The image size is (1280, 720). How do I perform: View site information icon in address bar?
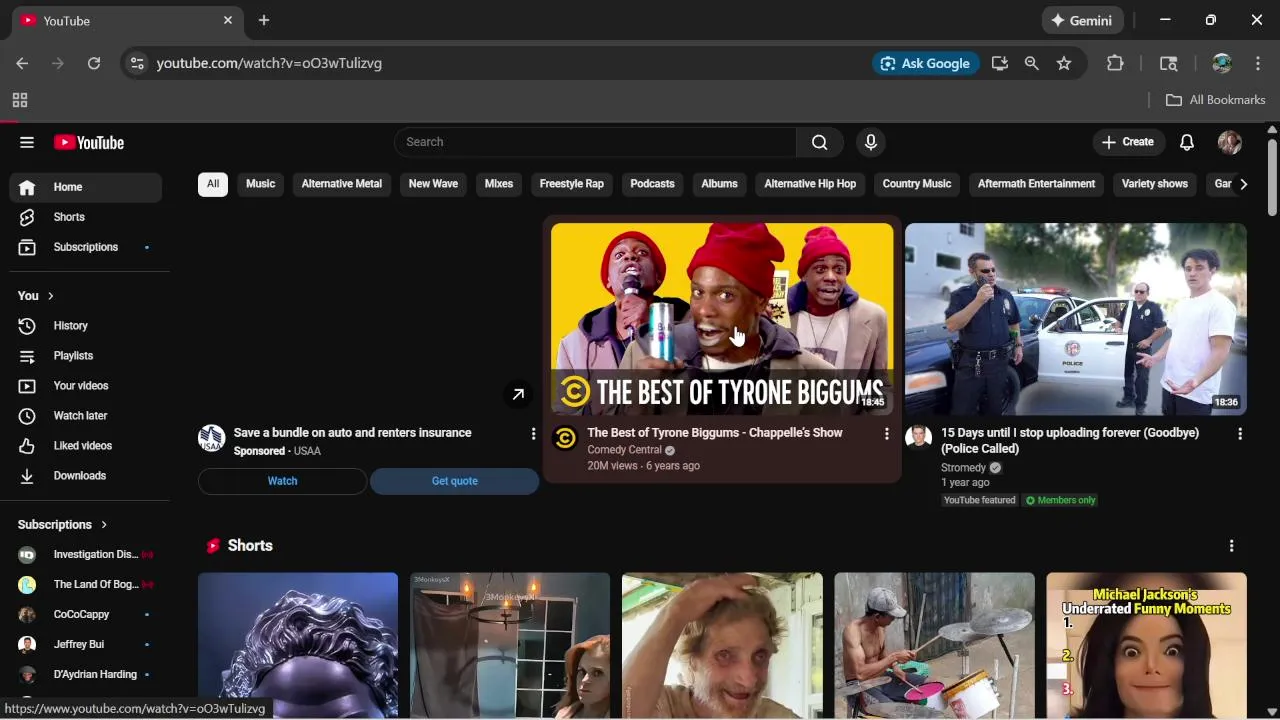[137, 63]
